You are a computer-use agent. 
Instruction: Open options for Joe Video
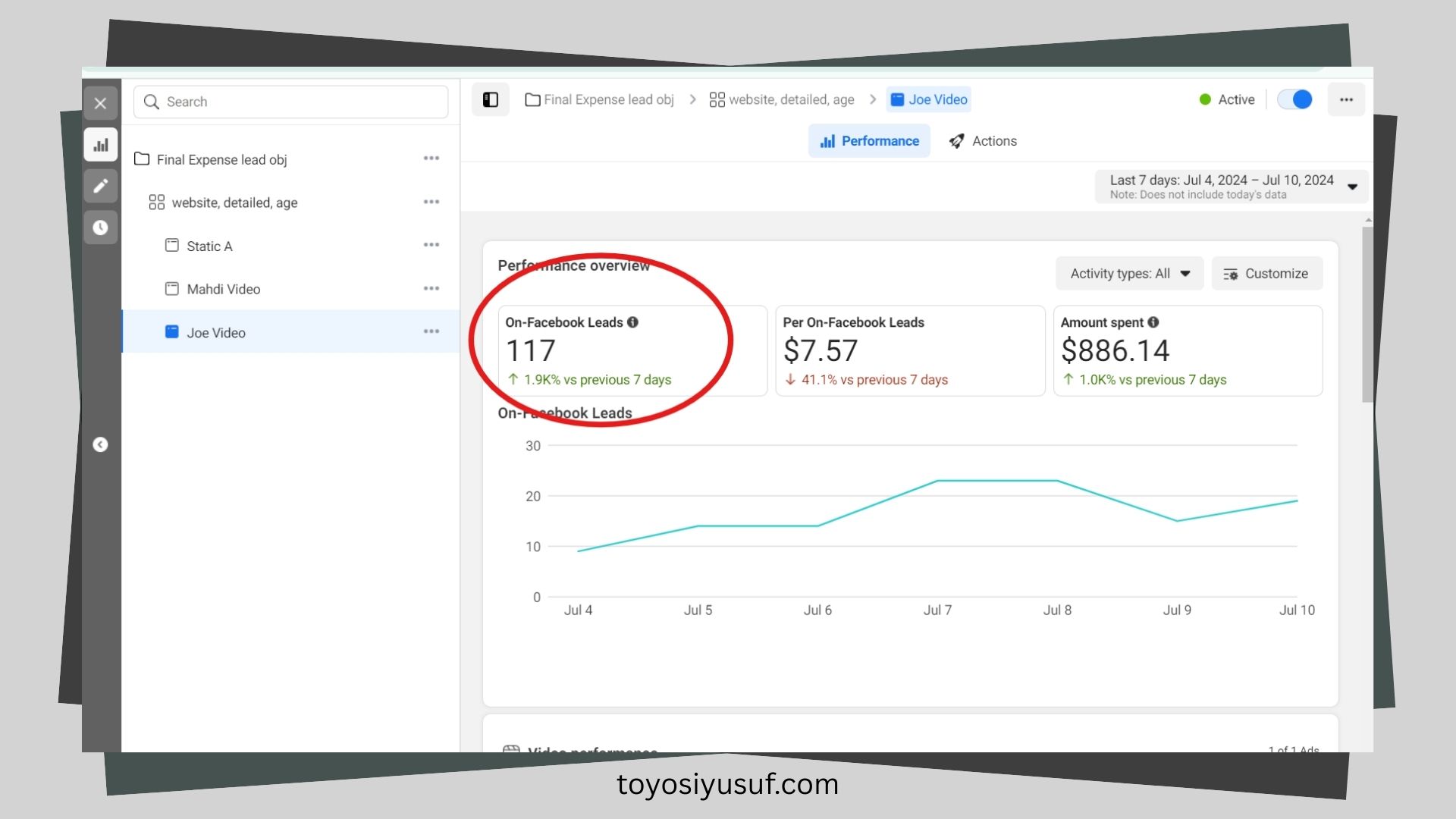tap(431, 331)
